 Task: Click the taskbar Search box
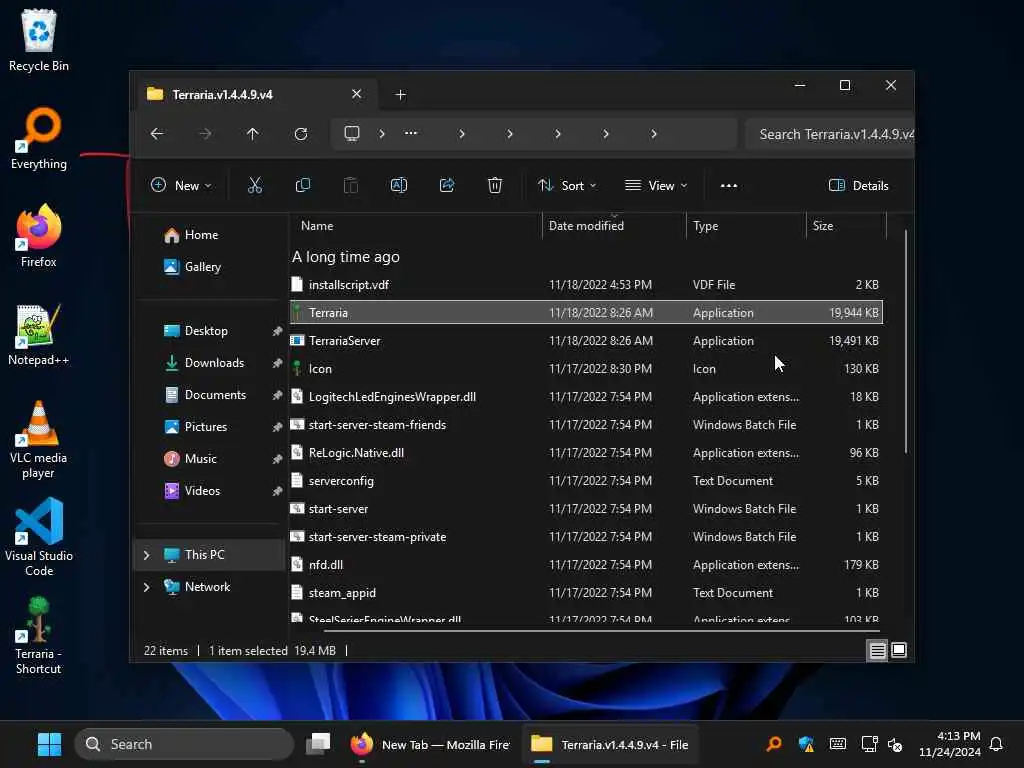click(184, 744)
